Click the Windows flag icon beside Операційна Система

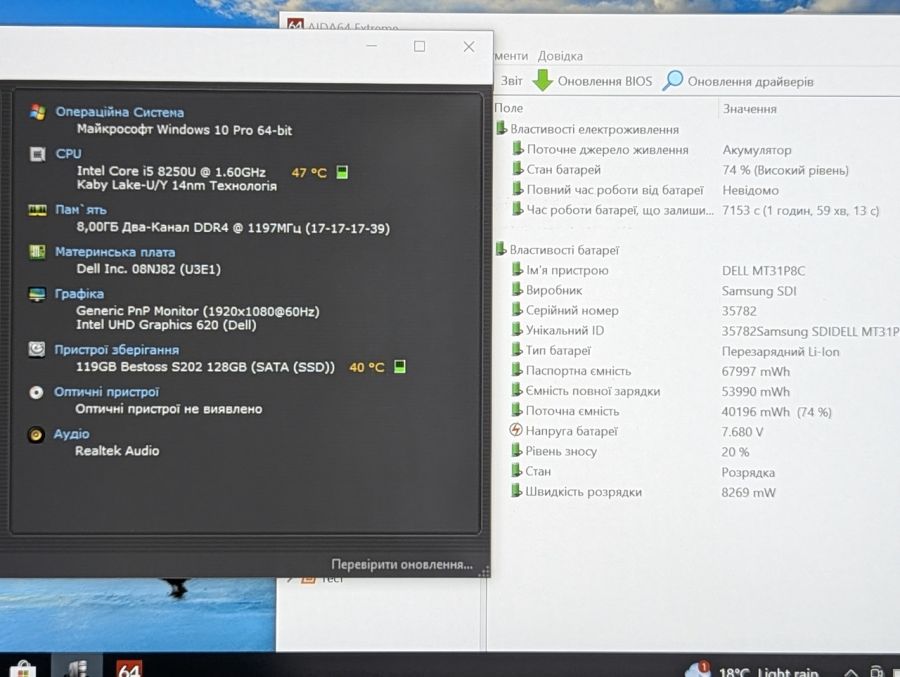coord(37,112)
